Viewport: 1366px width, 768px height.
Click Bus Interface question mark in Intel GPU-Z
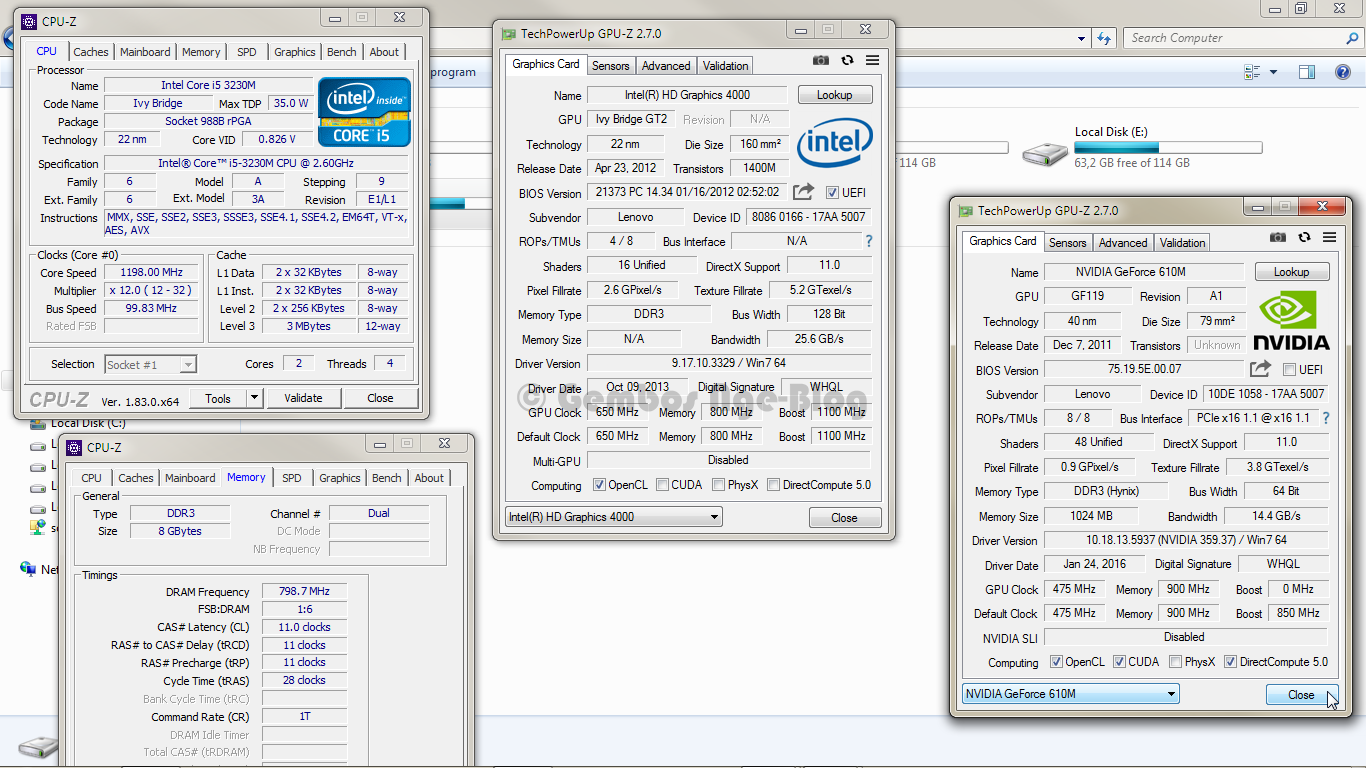[x=868, y=241]
